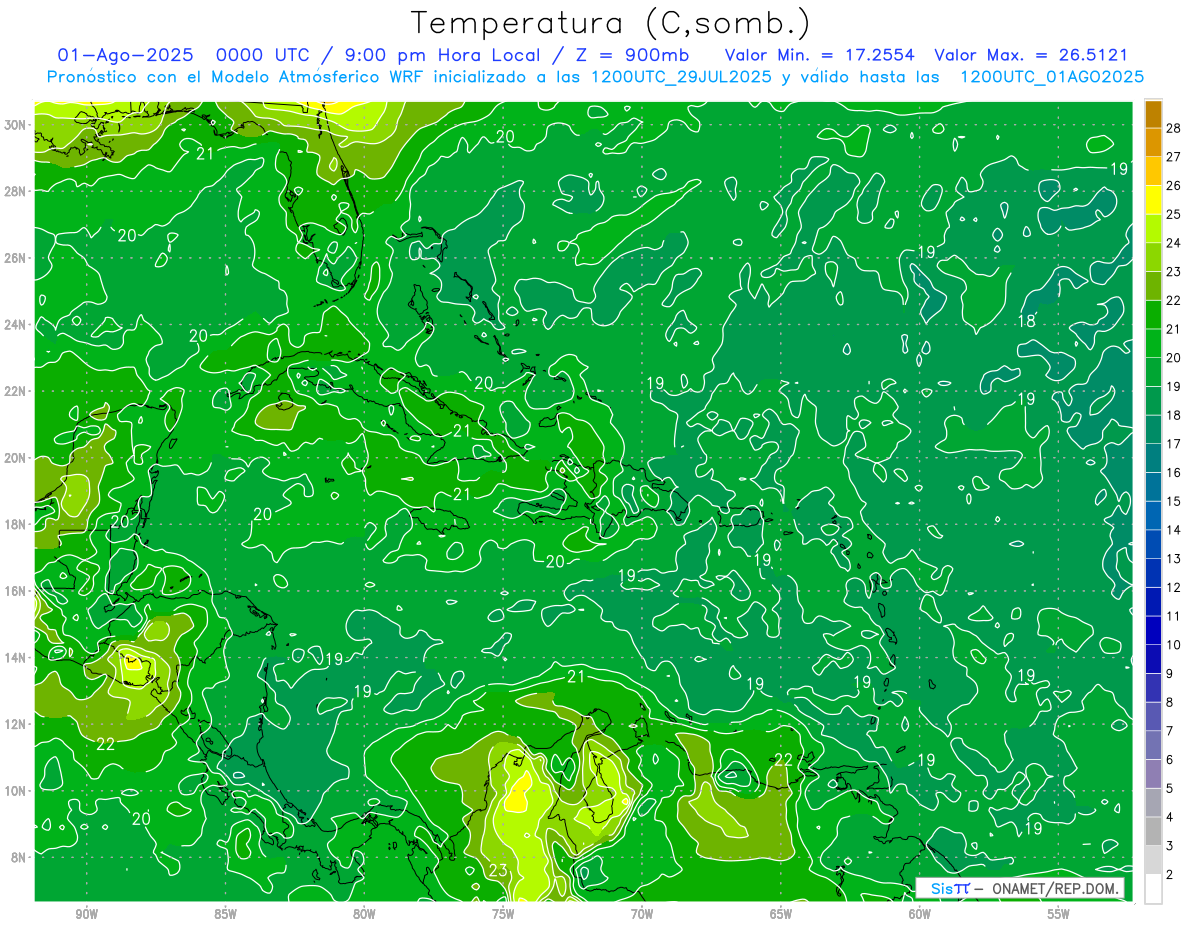Image resolution: width=1200 pixels, height=927 pixels.
Task: Click the color scale value 17
Action: click(1174, 443)
